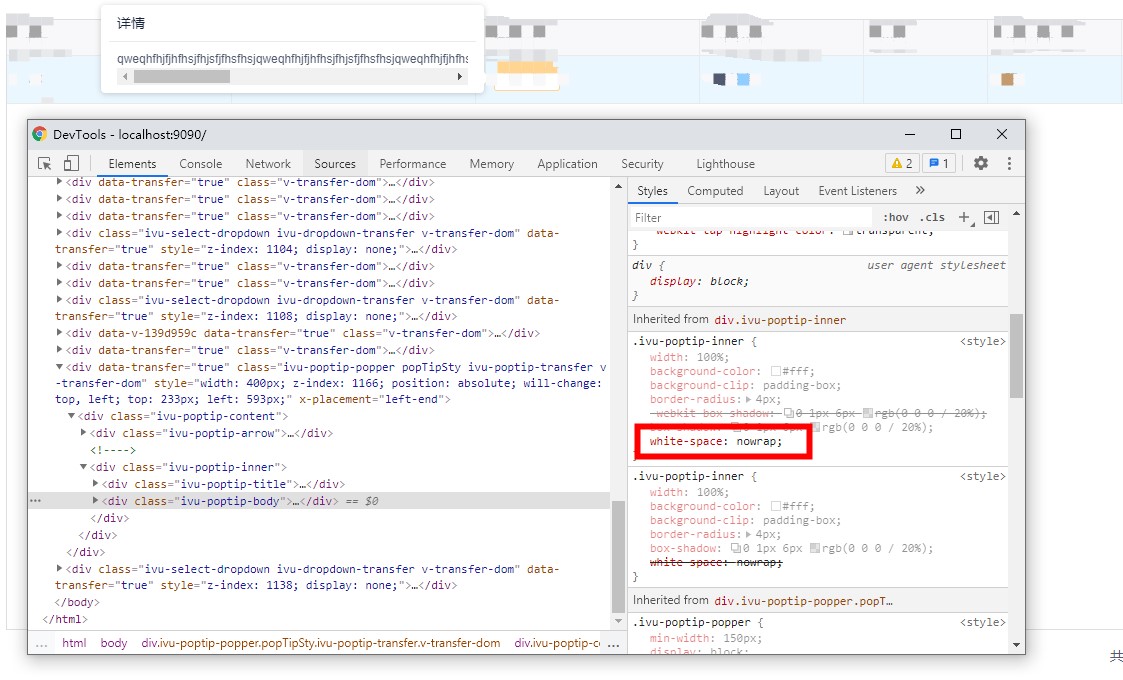The image size is (1123, 680).
Task: Open <style> source link of .ivu-poptip-popper rule
Action: 983,622
